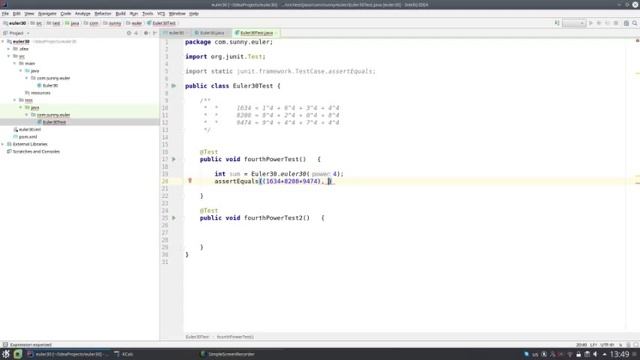This screenshot has height=360, width=640.
Task: Expand the .idea folder node
Action: point(9,49)
